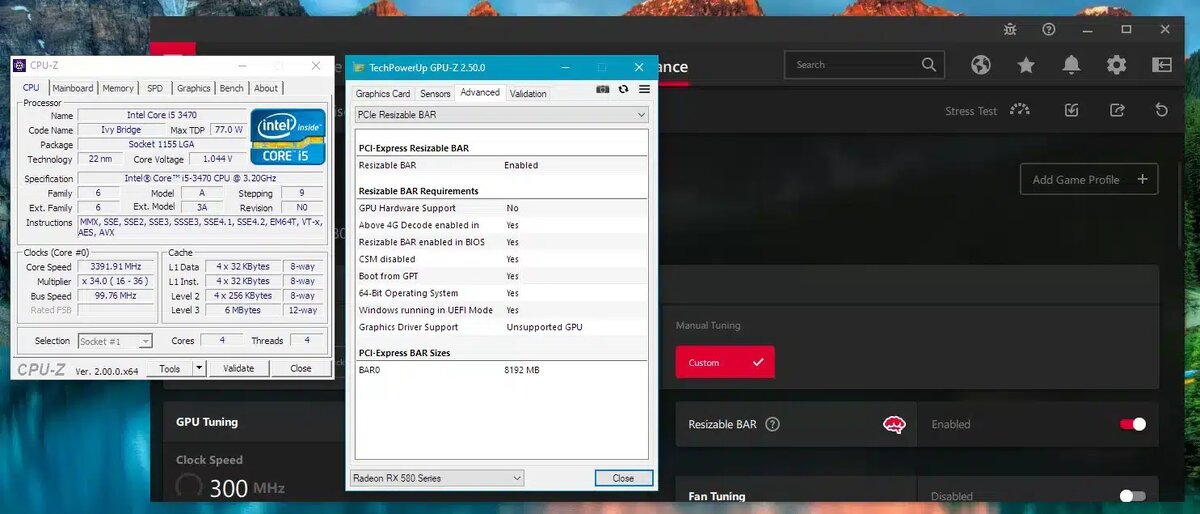This screenshot has width=1200, height=514.
Task: Select the red Custom tuning button
Action: tap(725, 362)
